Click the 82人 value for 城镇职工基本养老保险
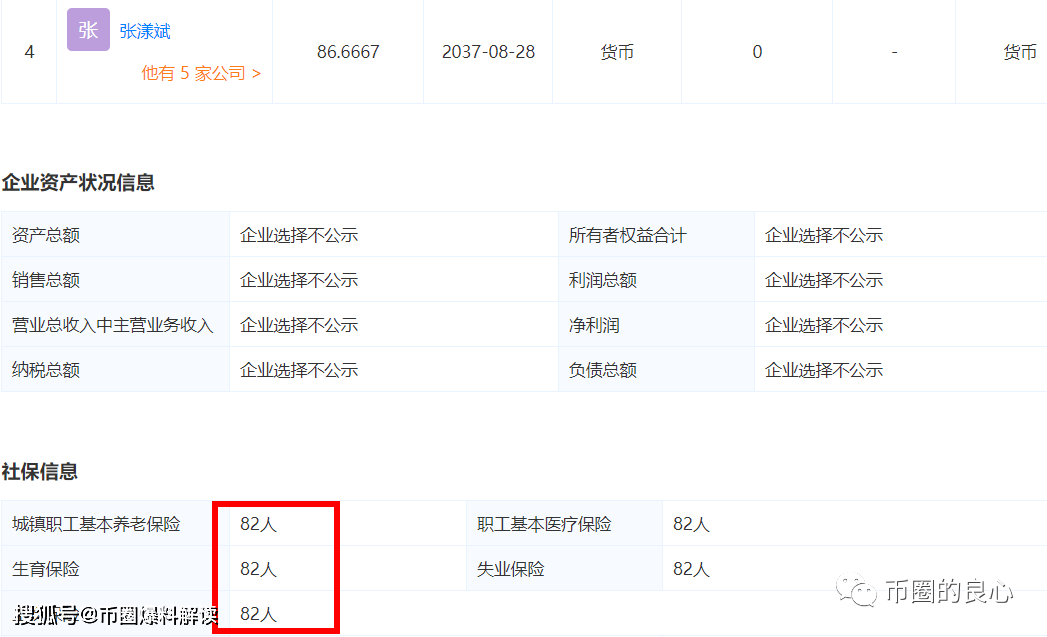The height and width of the screenshot is (637, 1047). coord(260,523)
